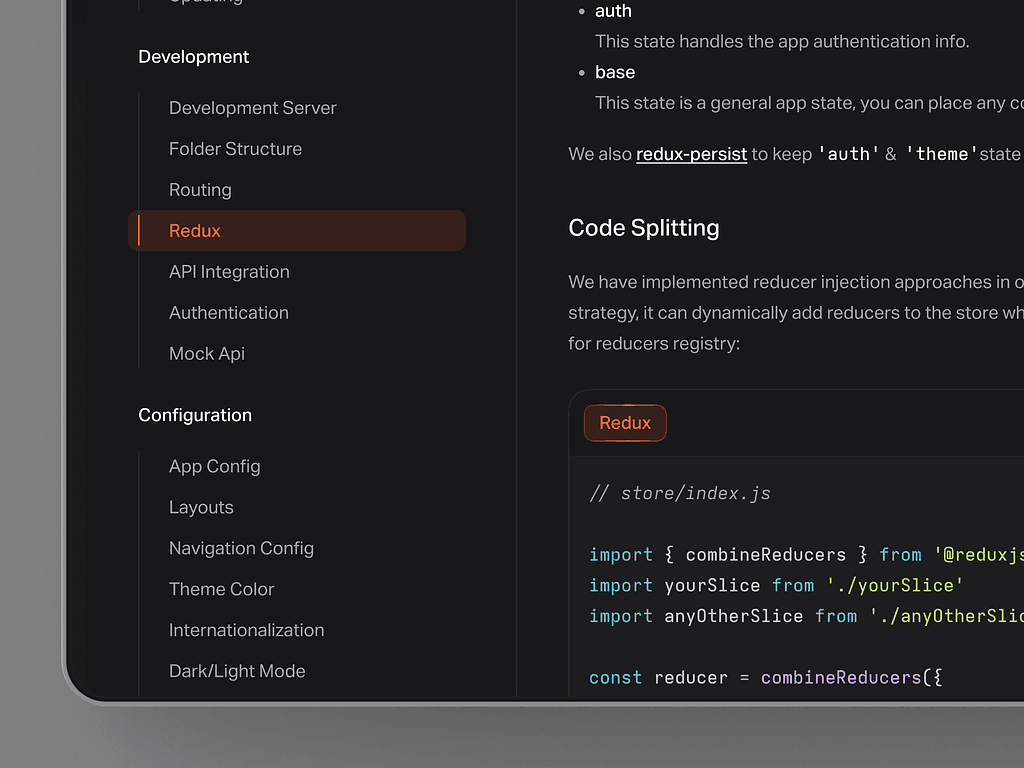Select Internationalization in the sidebar

[246, 631]
